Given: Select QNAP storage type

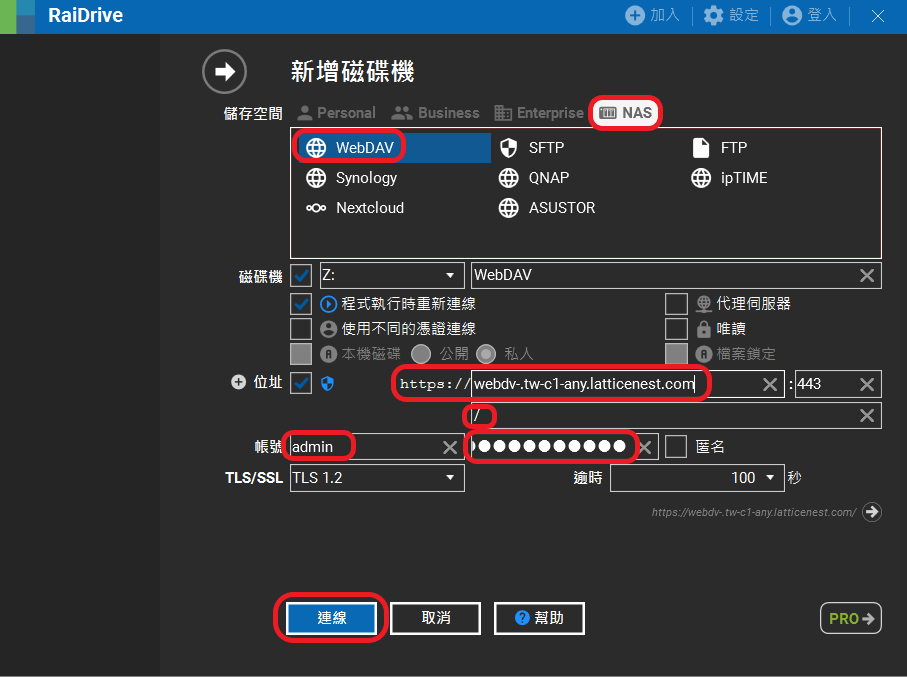Looking at the screenshot, I should 534,178.
